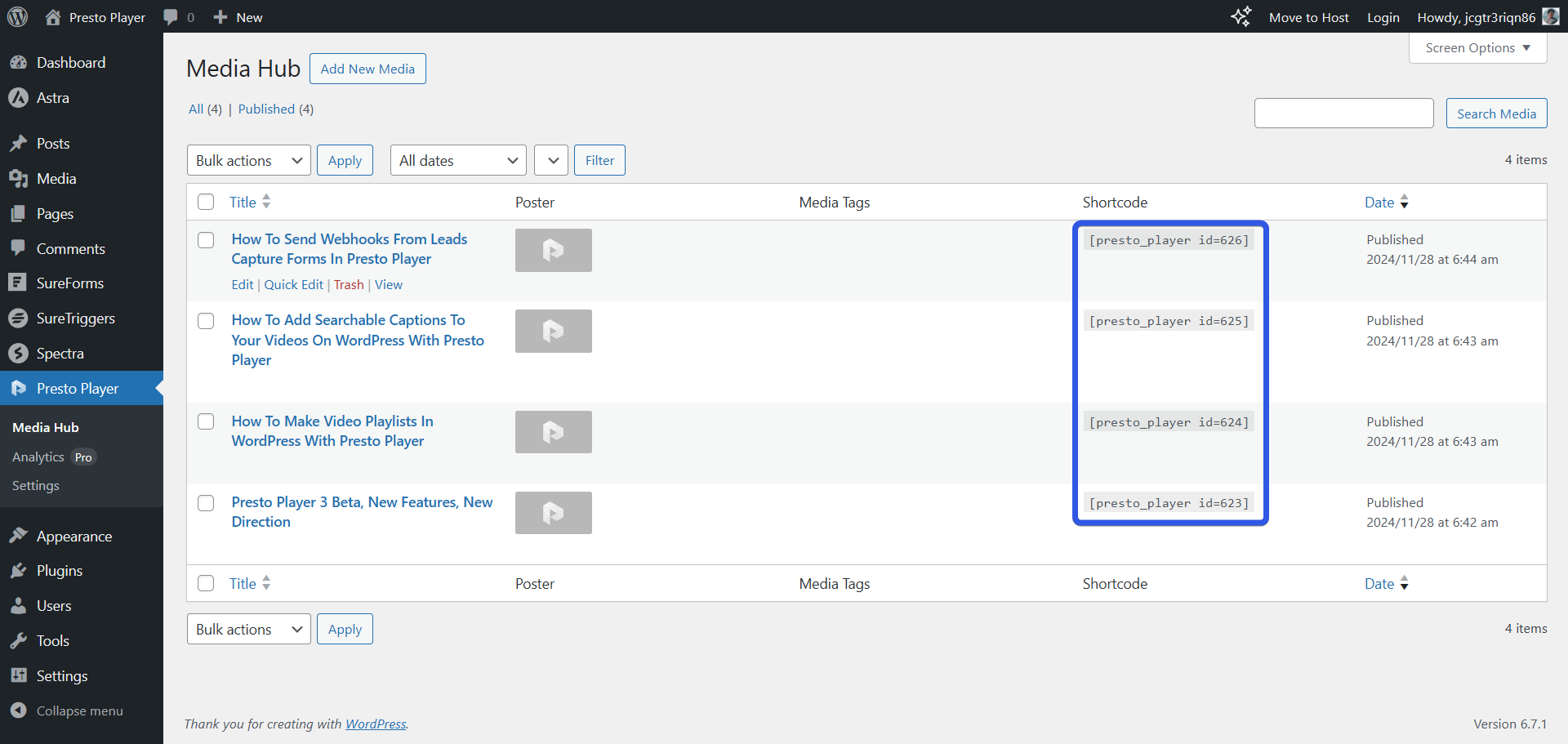Expand the Screen Options panel
The image size is (1568, 744).
click(1477, 48)
